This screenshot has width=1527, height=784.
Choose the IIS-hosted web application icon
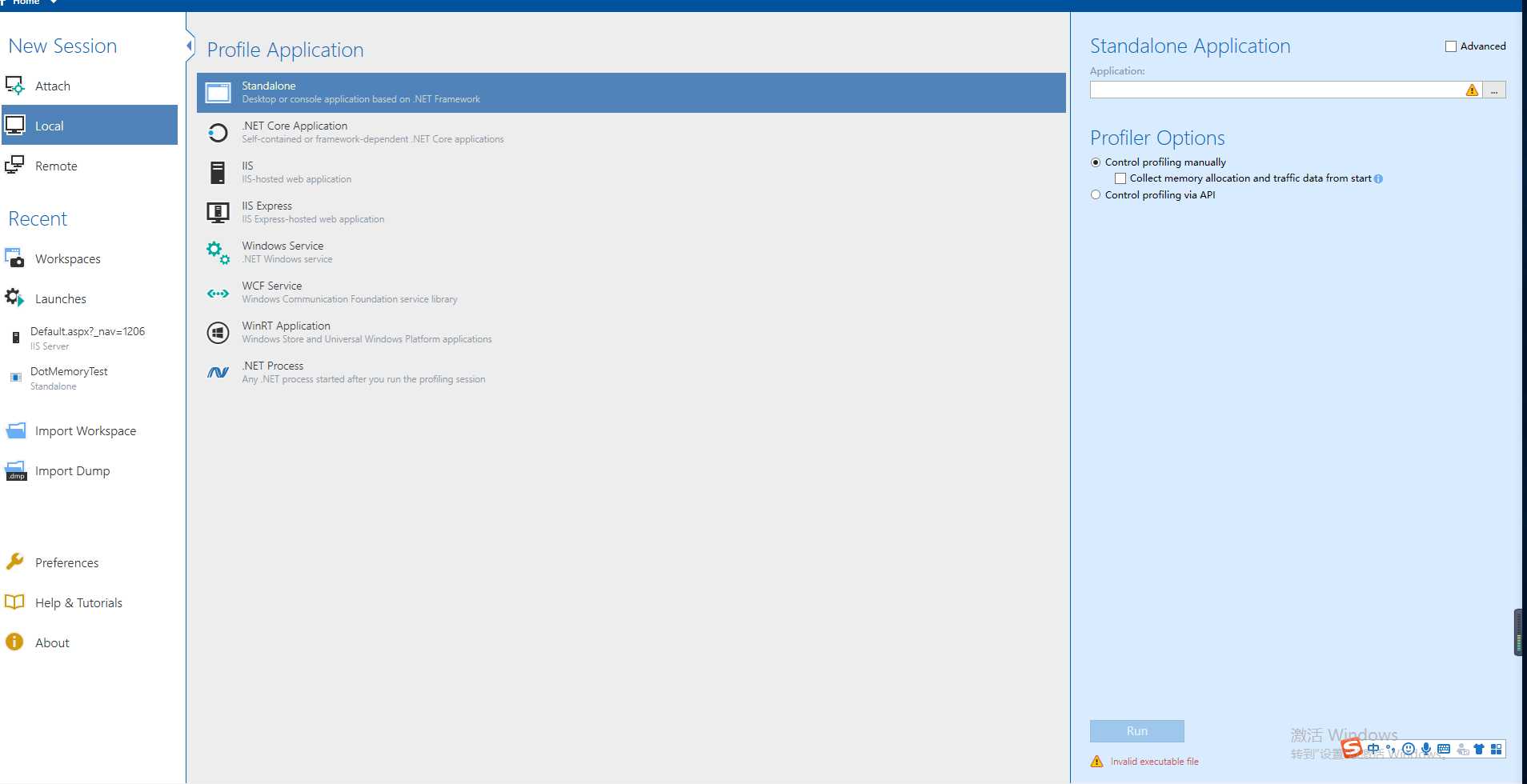218,172
